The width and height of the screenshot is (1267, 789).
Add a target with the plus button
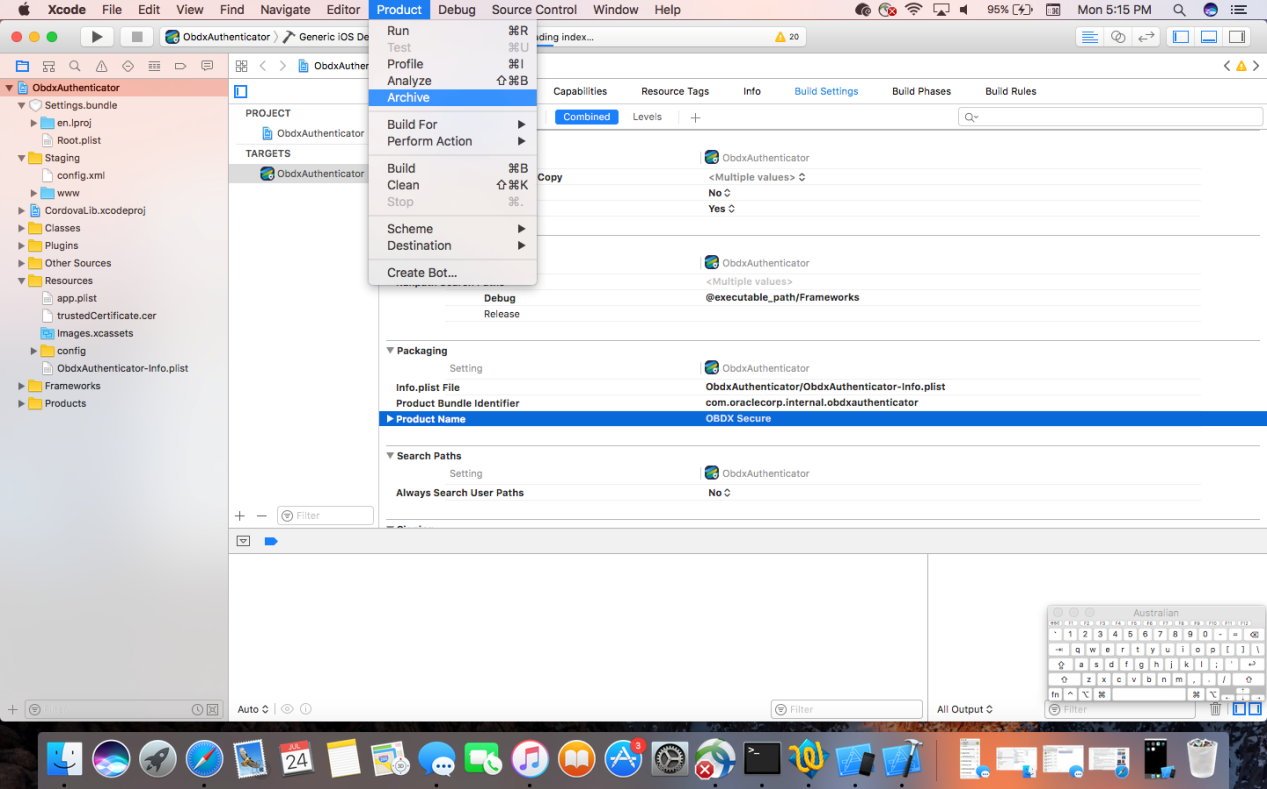click(x=239, y=516)
